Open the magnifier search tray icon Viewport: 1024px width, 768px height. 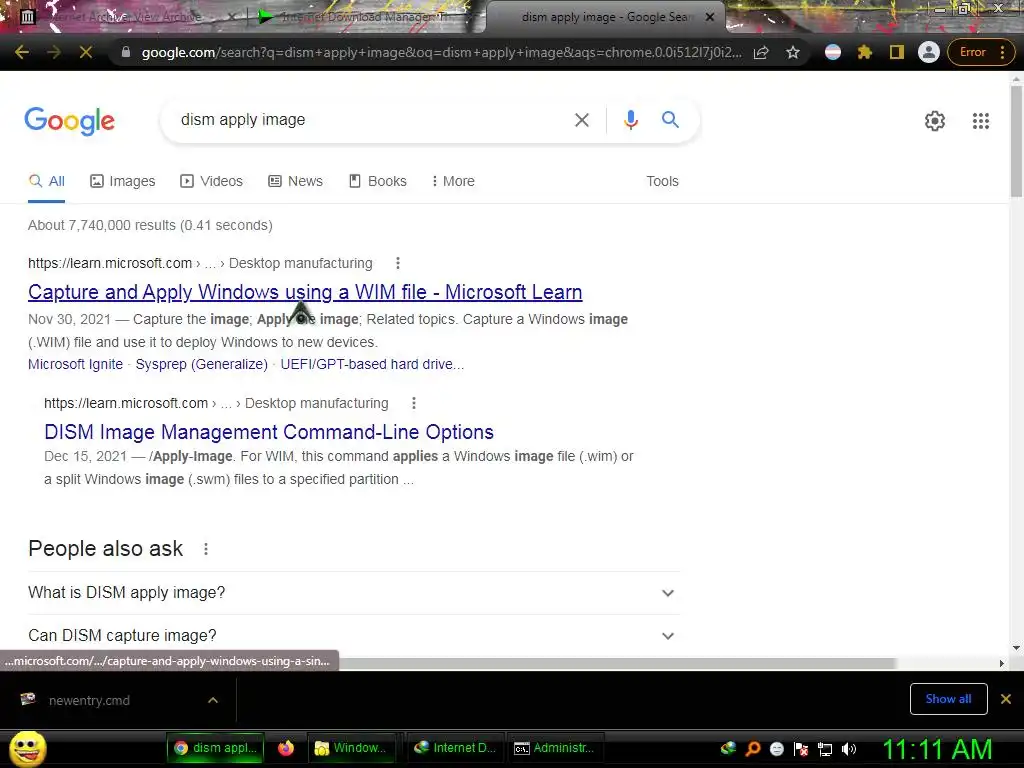click(x=753, y=749)
